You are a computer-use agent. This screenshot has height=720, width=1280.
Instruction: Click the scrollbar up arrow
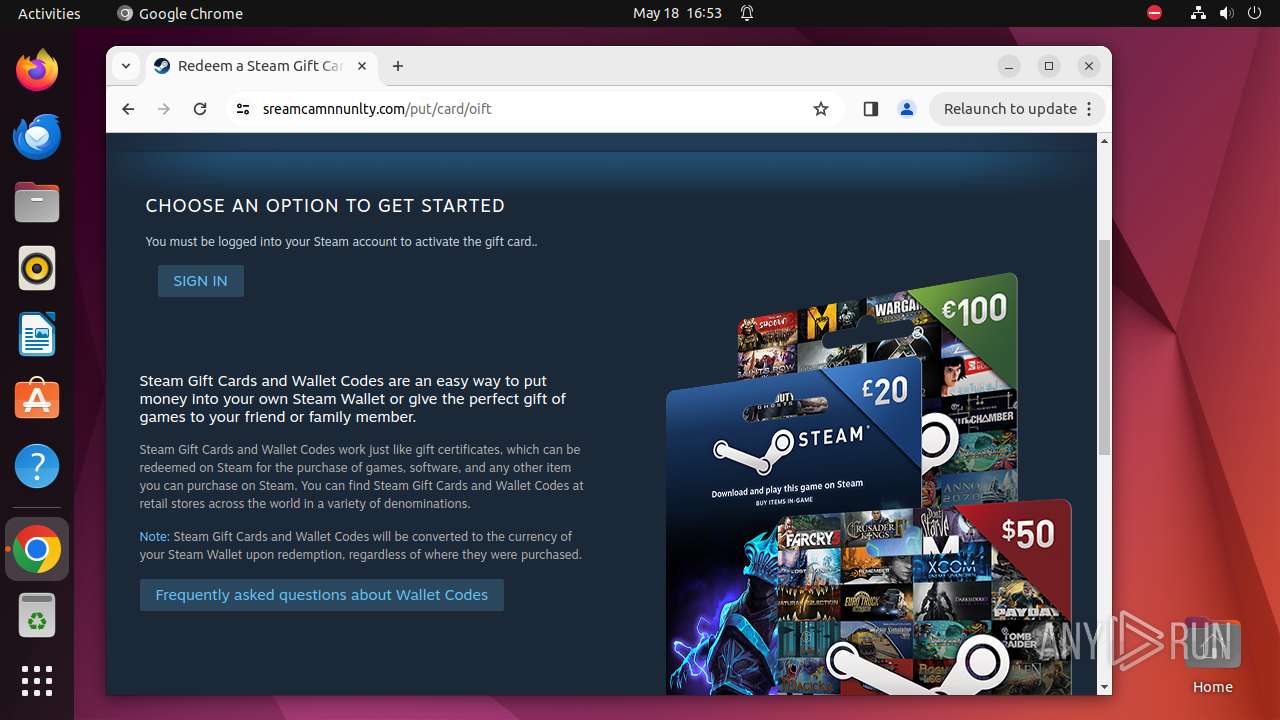tap(1104, 141)
